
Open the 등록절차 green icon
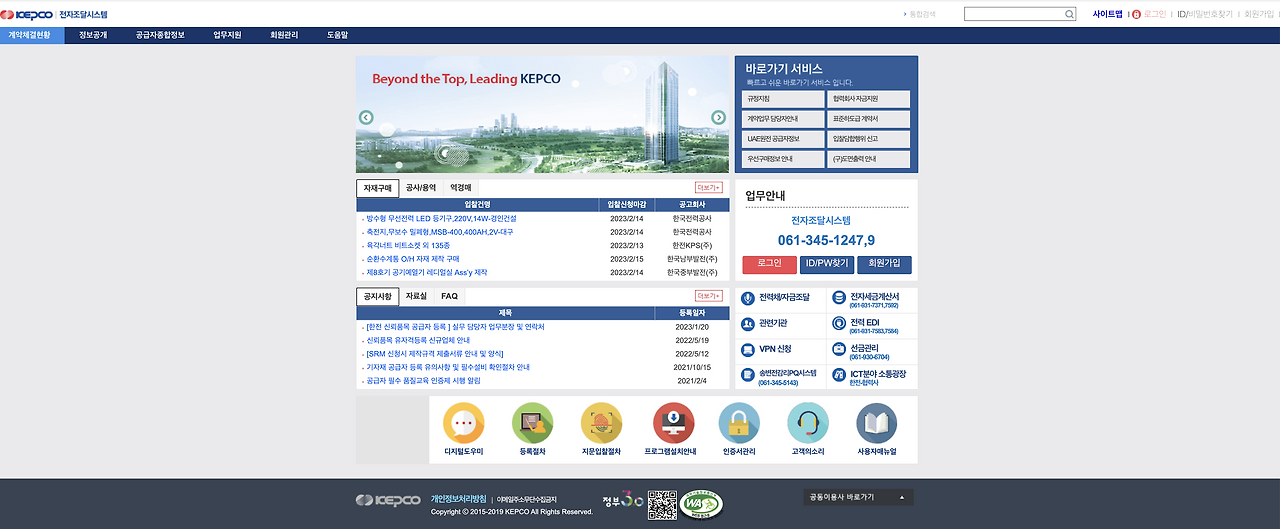tap(532, 423)
